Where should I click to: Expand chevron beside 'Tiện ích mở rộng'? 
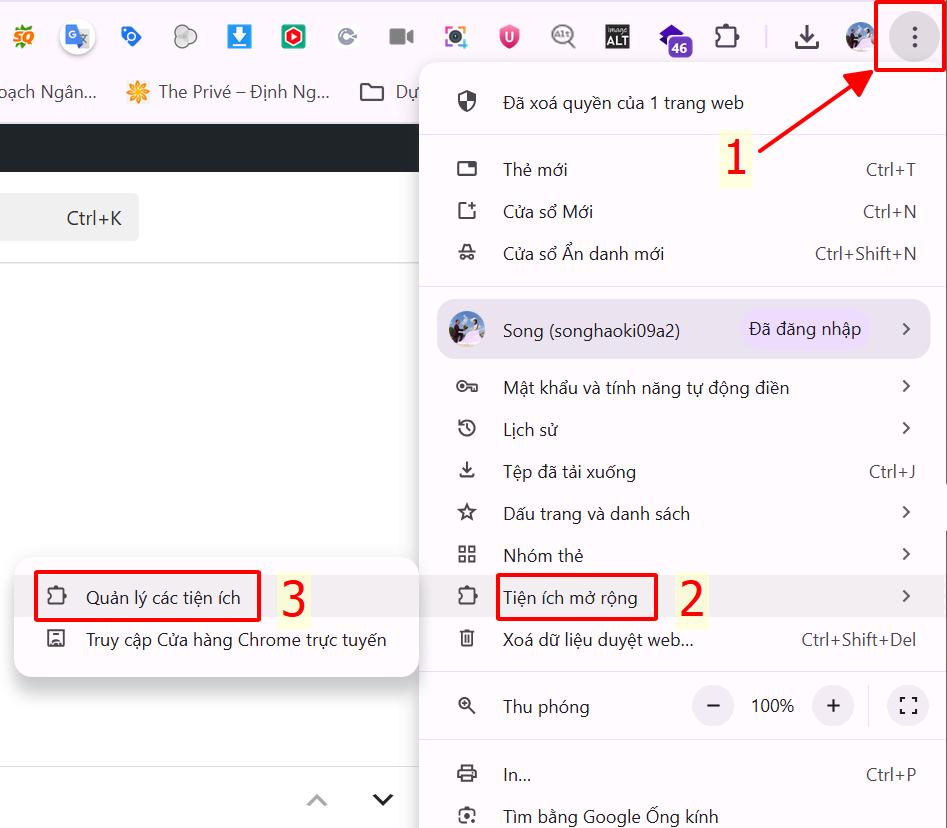coord(906,596)
